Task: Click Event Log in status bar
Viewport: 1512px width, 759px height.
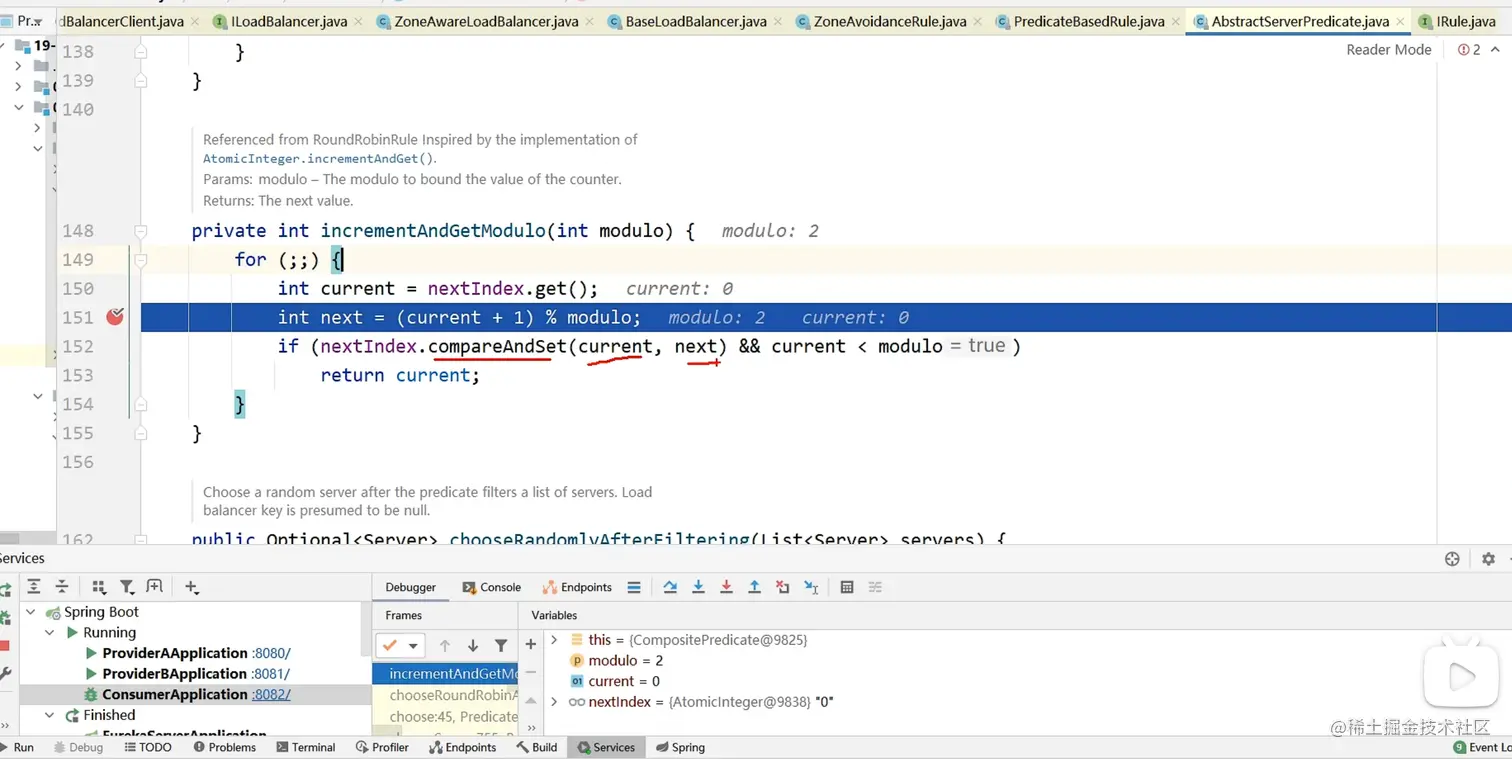Action: tap(1483, 747)
